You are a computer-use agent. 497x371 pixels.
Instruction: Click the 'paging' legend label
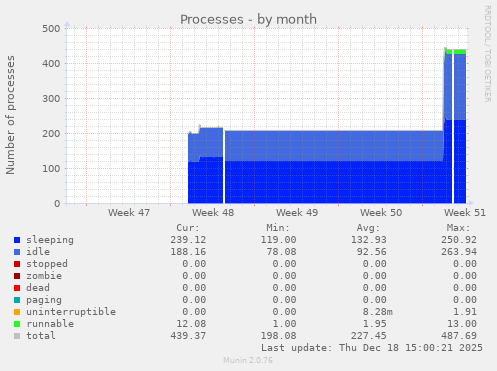pos(44,300)
